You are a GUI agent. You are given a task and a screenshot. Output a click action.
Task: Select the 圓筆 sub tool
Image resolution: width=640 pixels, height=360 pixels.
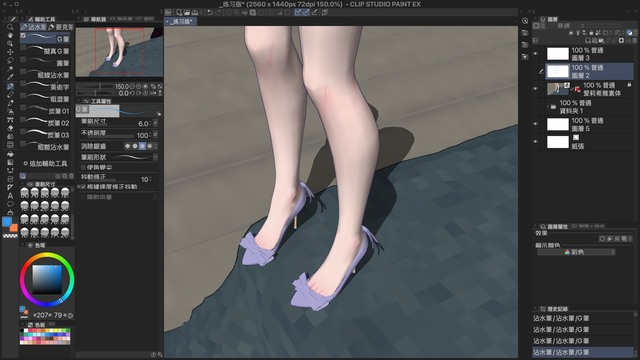(x=45, y=63)
